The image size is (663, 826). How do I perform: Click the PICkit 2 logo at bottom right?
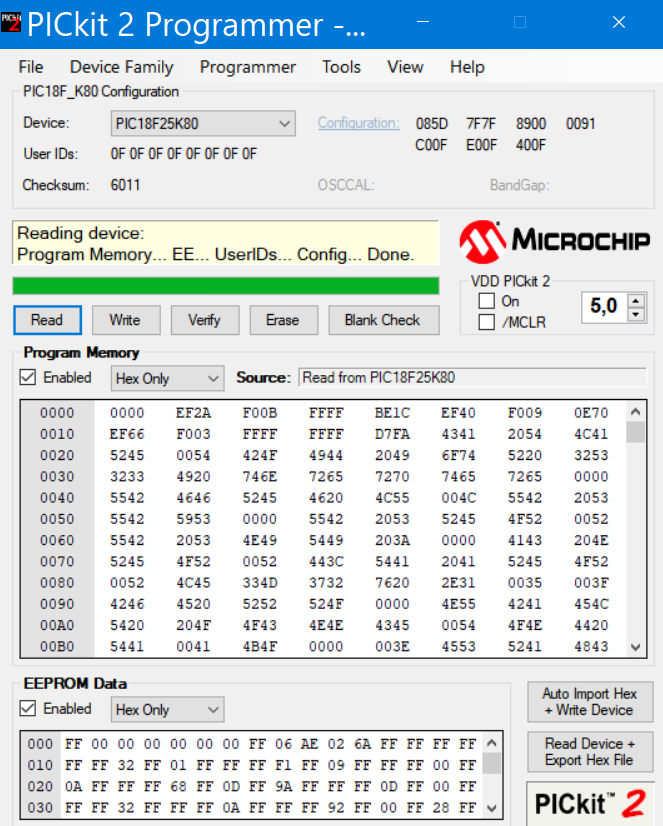tap(589, 803)
